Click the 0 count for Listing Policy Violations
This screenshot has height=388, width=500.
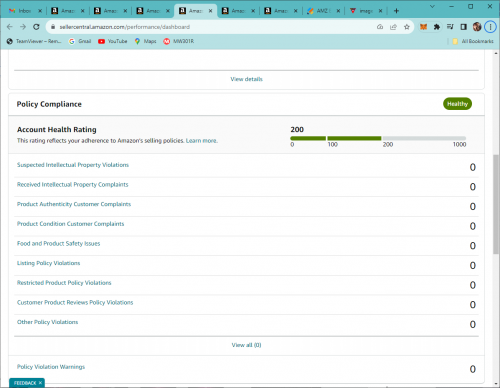(x=473, y=266)
